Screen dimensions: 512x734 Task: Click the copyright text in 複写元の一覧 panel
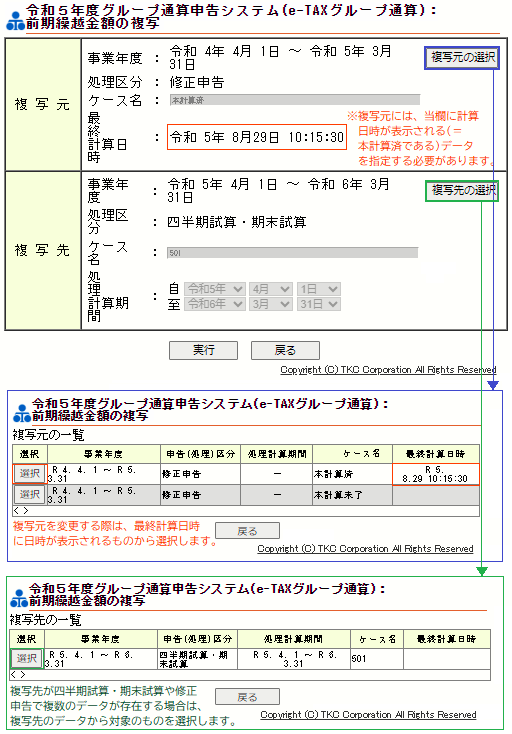(366, 549)
